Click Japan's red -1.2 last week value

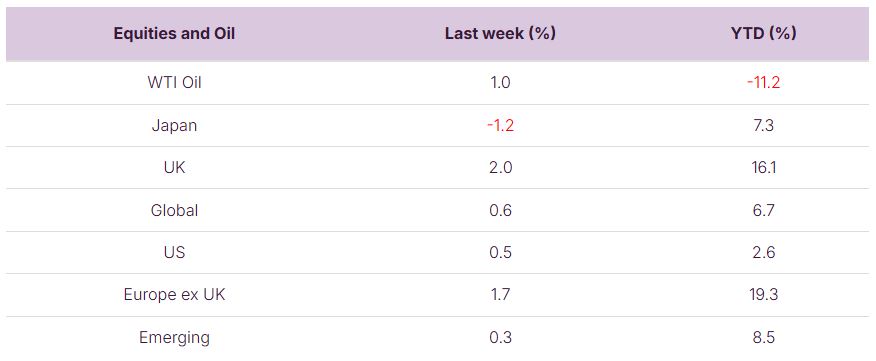(x=500, y=125)
